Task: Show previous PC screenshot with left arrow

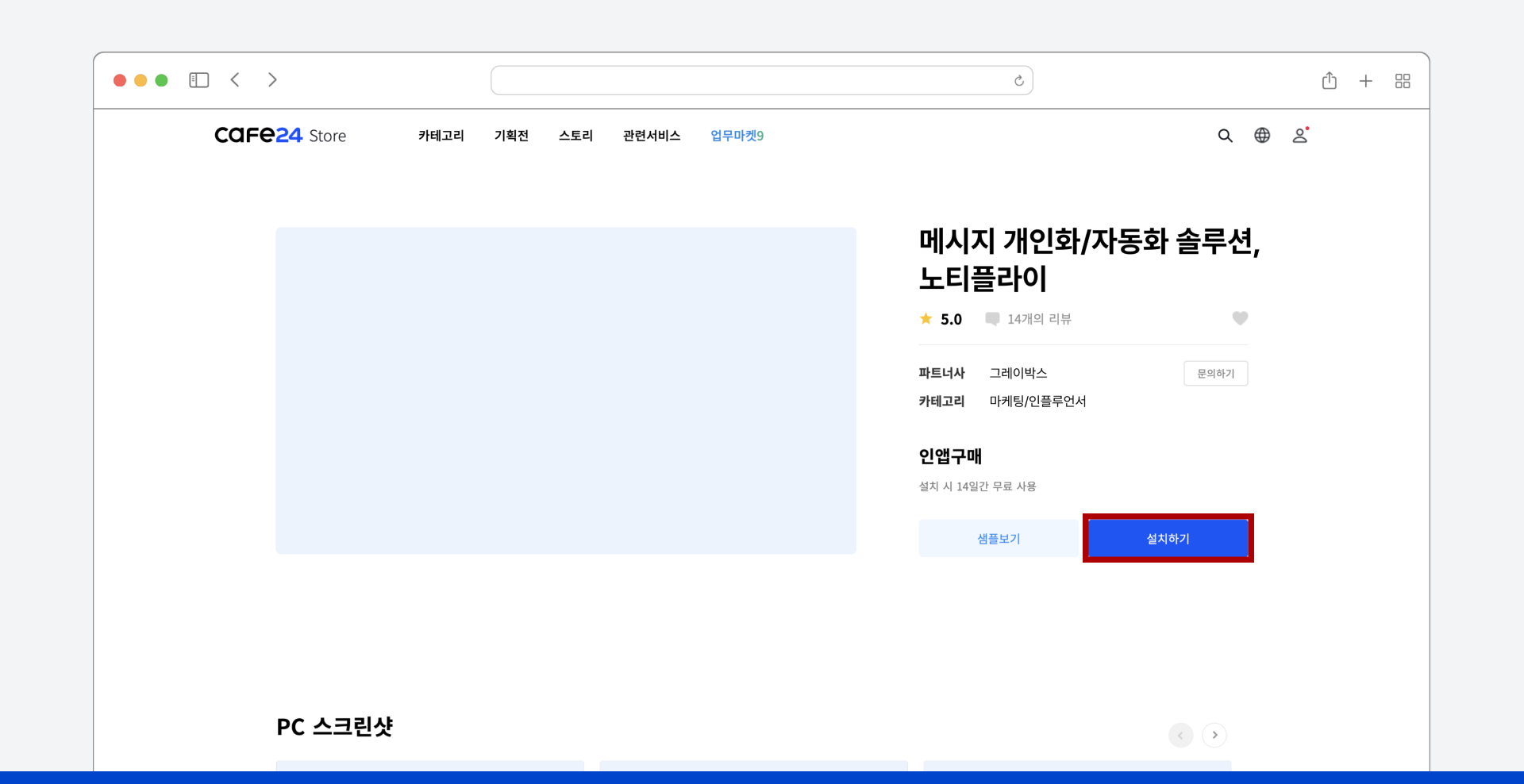Action: pyautogui.click(x=1180, y=735)
